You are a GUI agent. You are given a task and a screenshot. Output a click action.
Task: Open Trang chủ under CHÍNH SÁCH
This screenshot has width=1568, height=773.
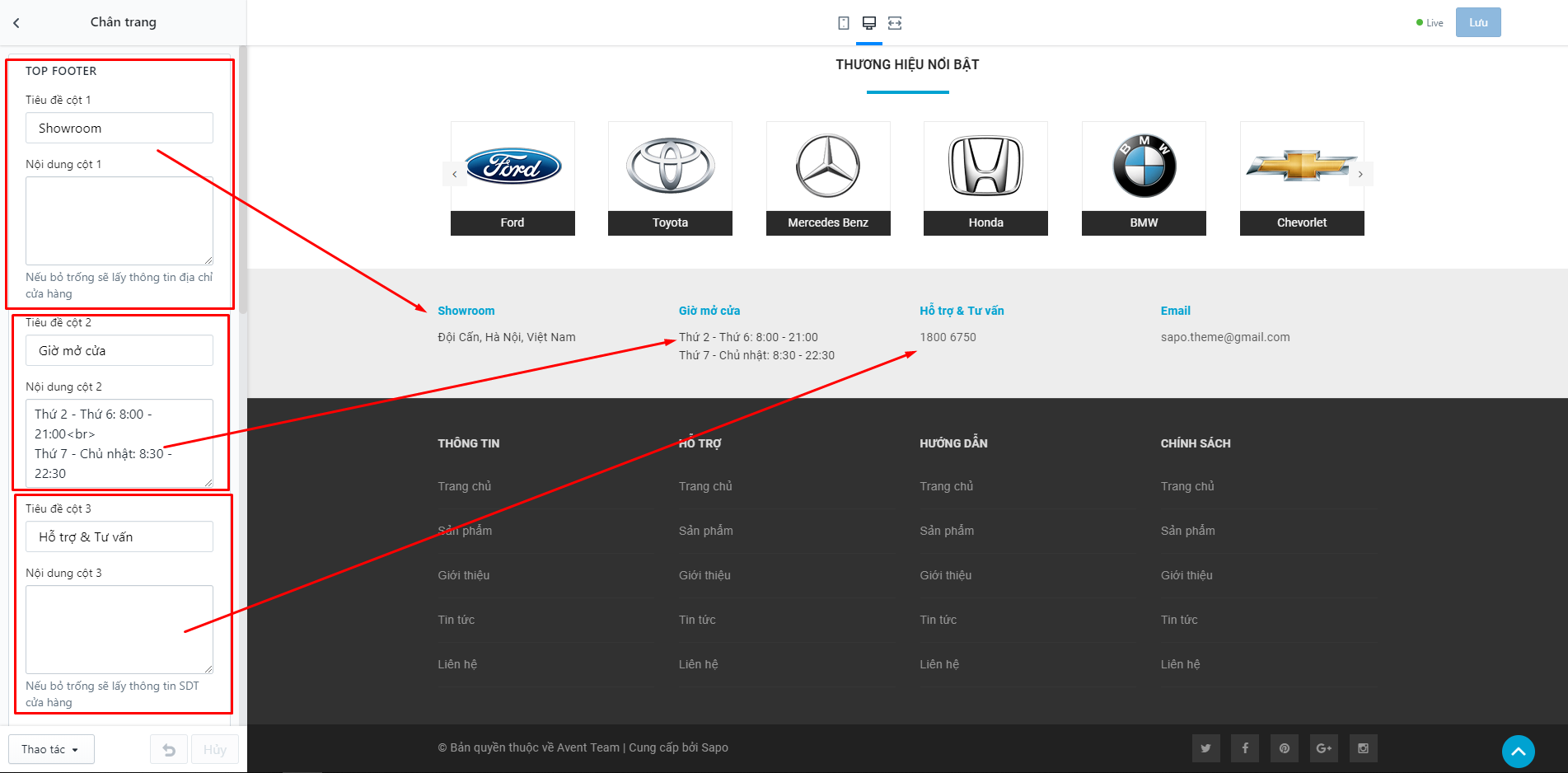[x=1187, y=486]
